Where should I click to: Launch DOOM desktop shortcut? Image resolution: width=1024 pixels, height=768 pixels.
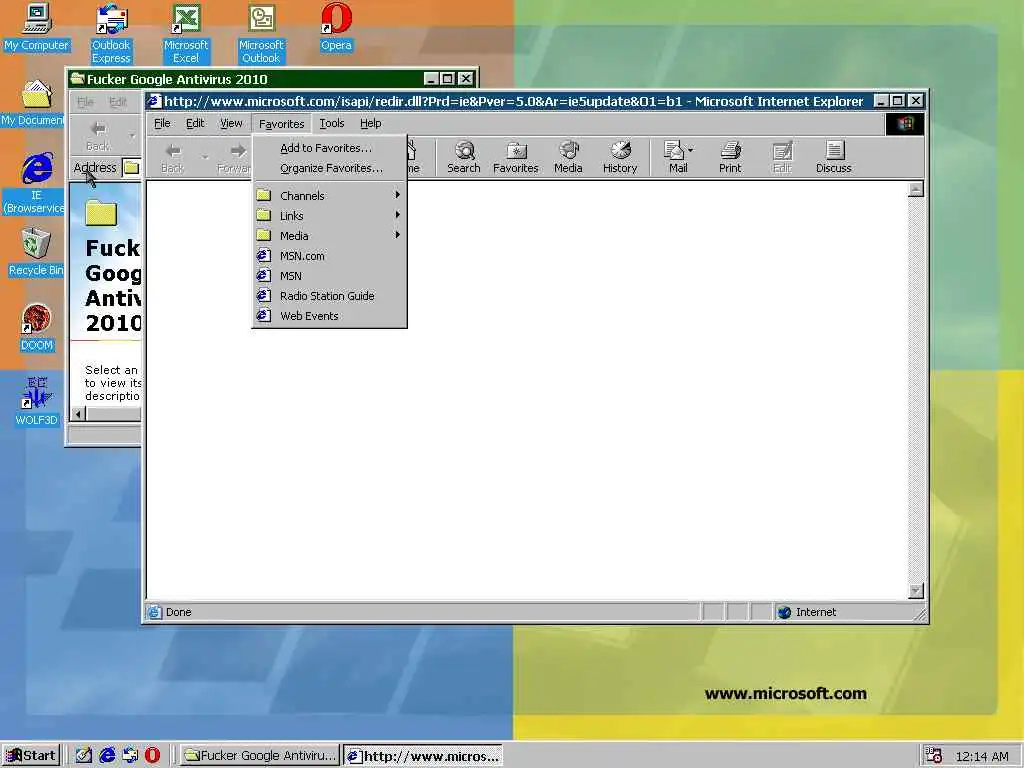coord(37,327)
